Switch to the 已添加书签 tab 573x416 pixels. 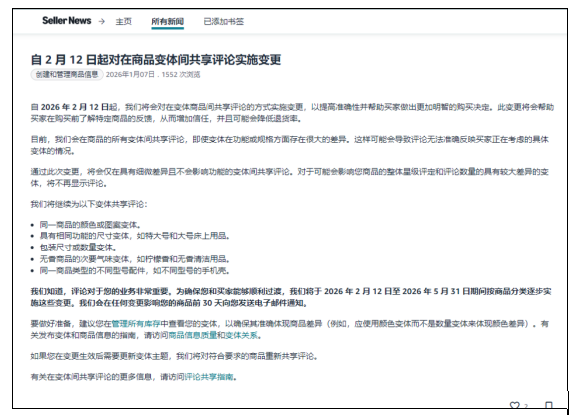[223, 22]
